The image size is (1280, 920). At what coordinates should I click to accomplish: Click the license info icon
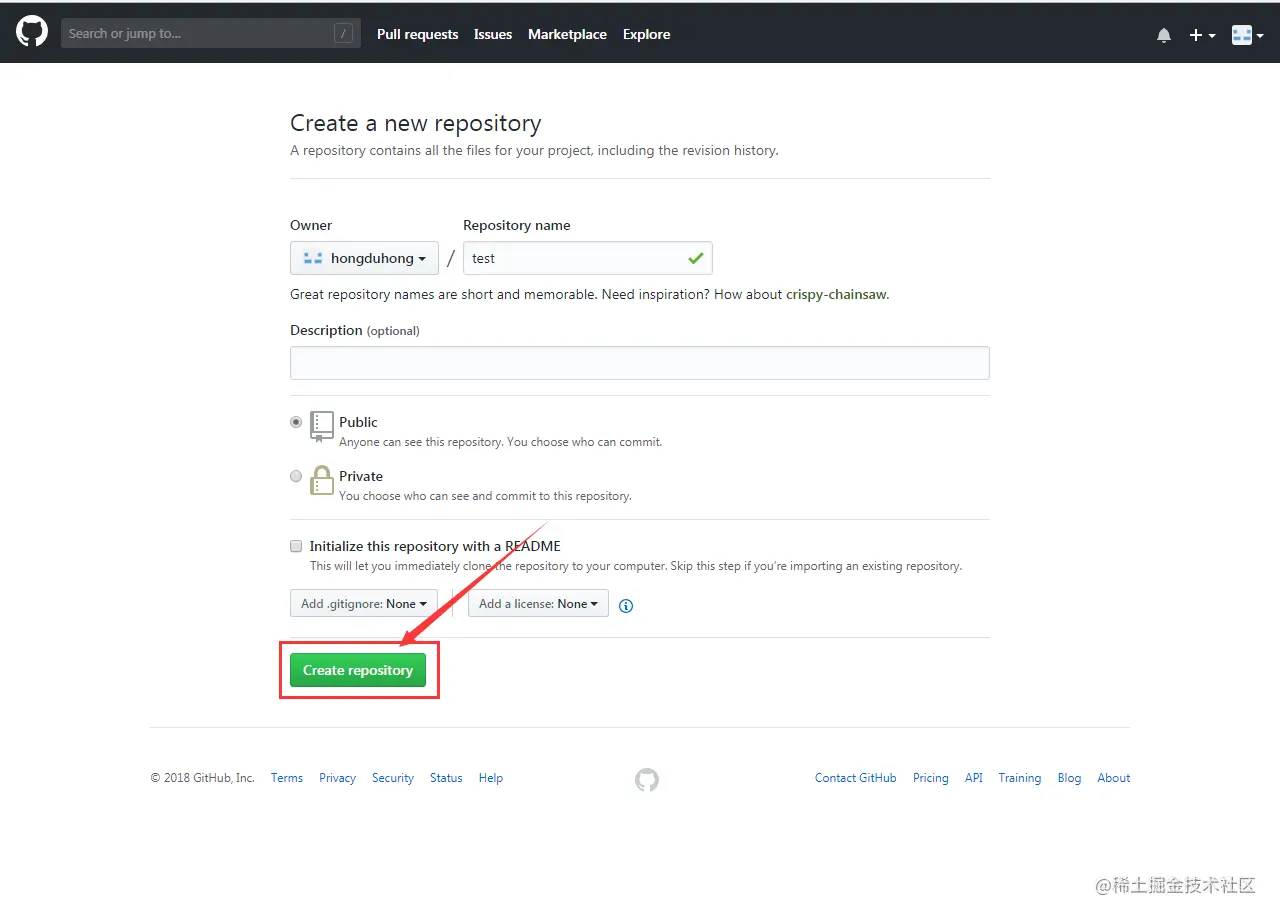[x=626, y=605]
